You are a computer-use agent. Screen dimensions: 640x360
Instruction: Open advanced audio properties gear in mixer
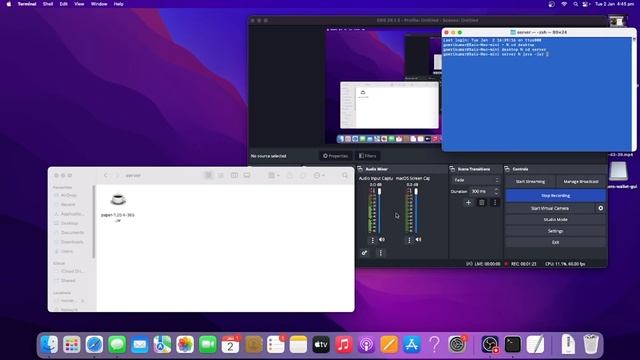(364, 253)
